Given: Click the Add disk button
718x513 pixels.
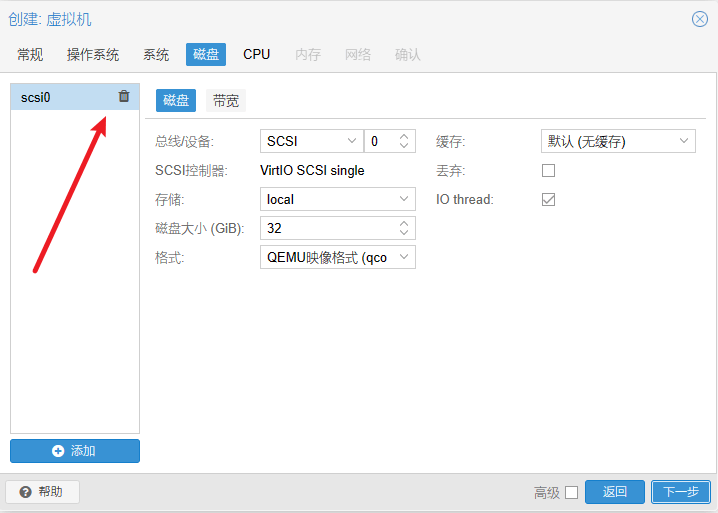Looking at the screenshot, I should [75, 451].
